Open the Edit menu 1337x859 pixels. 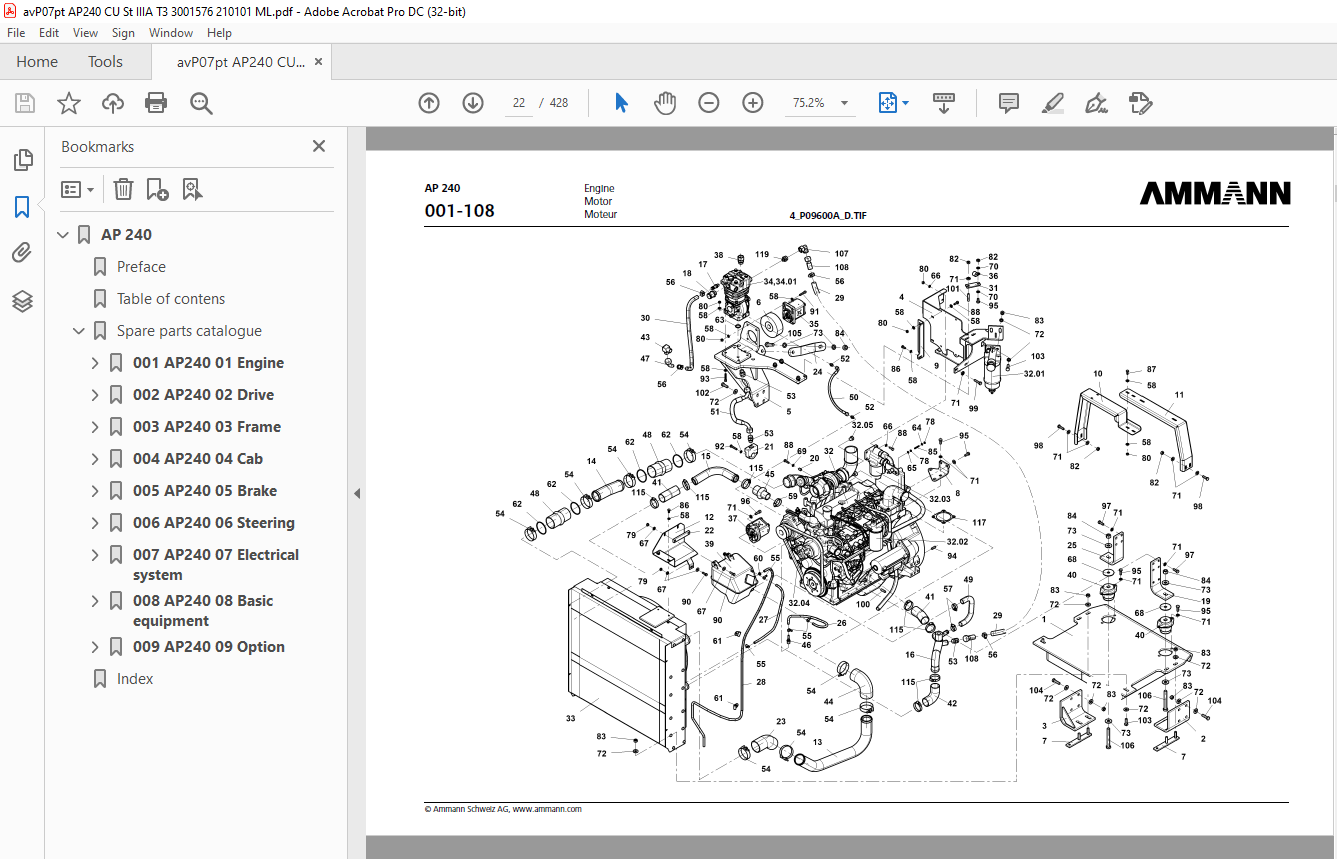[49, 33]
